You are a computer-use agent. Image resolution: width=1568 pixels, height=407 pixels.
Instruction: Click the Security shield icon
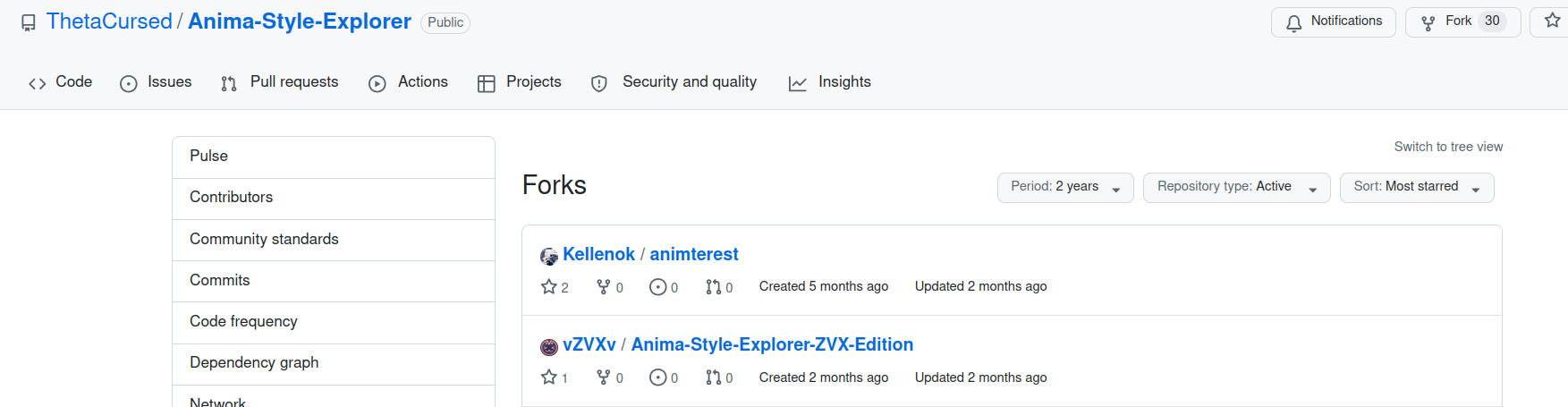coord(599,83)
